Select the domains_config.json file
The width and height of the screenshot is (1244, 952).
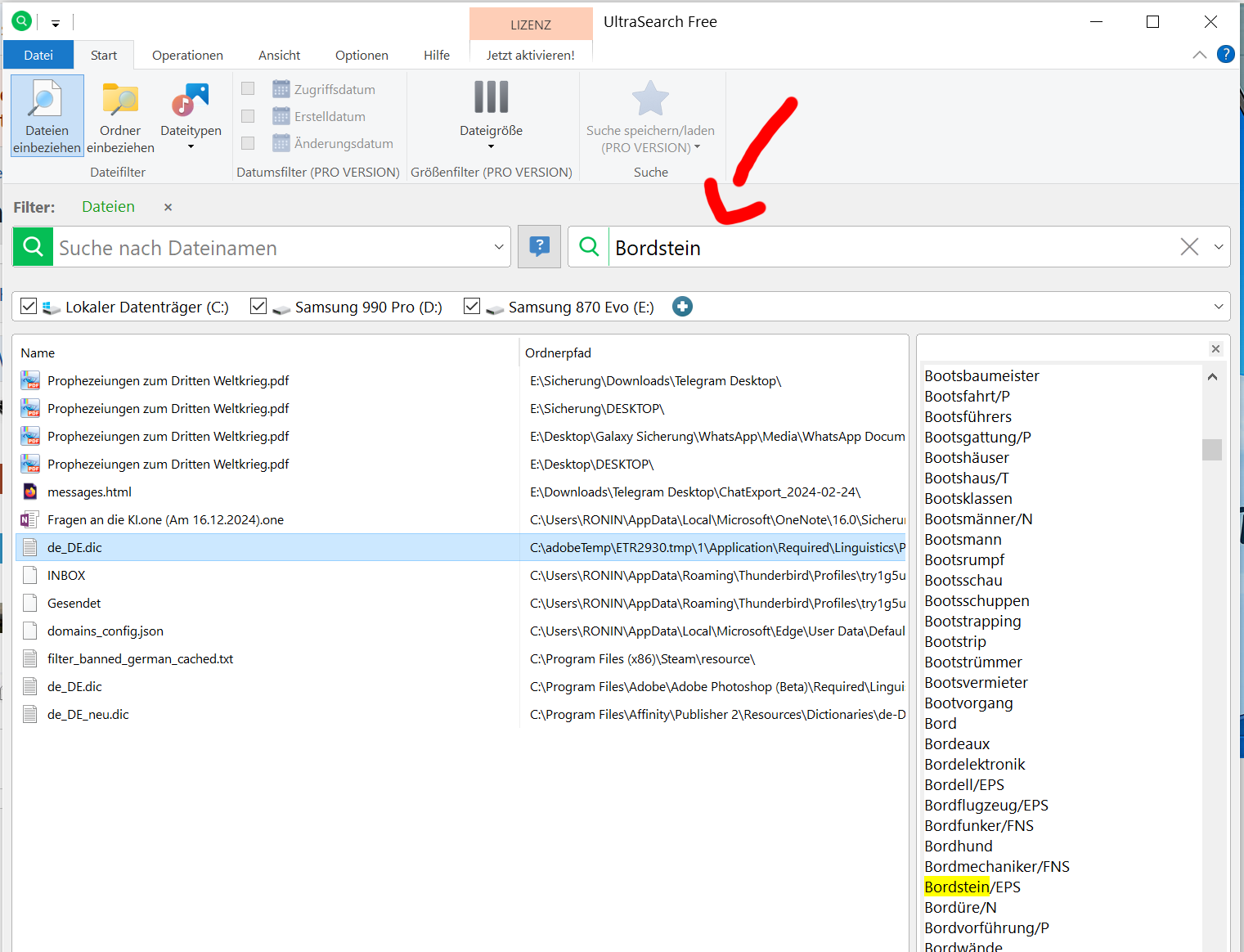[460, 631]
